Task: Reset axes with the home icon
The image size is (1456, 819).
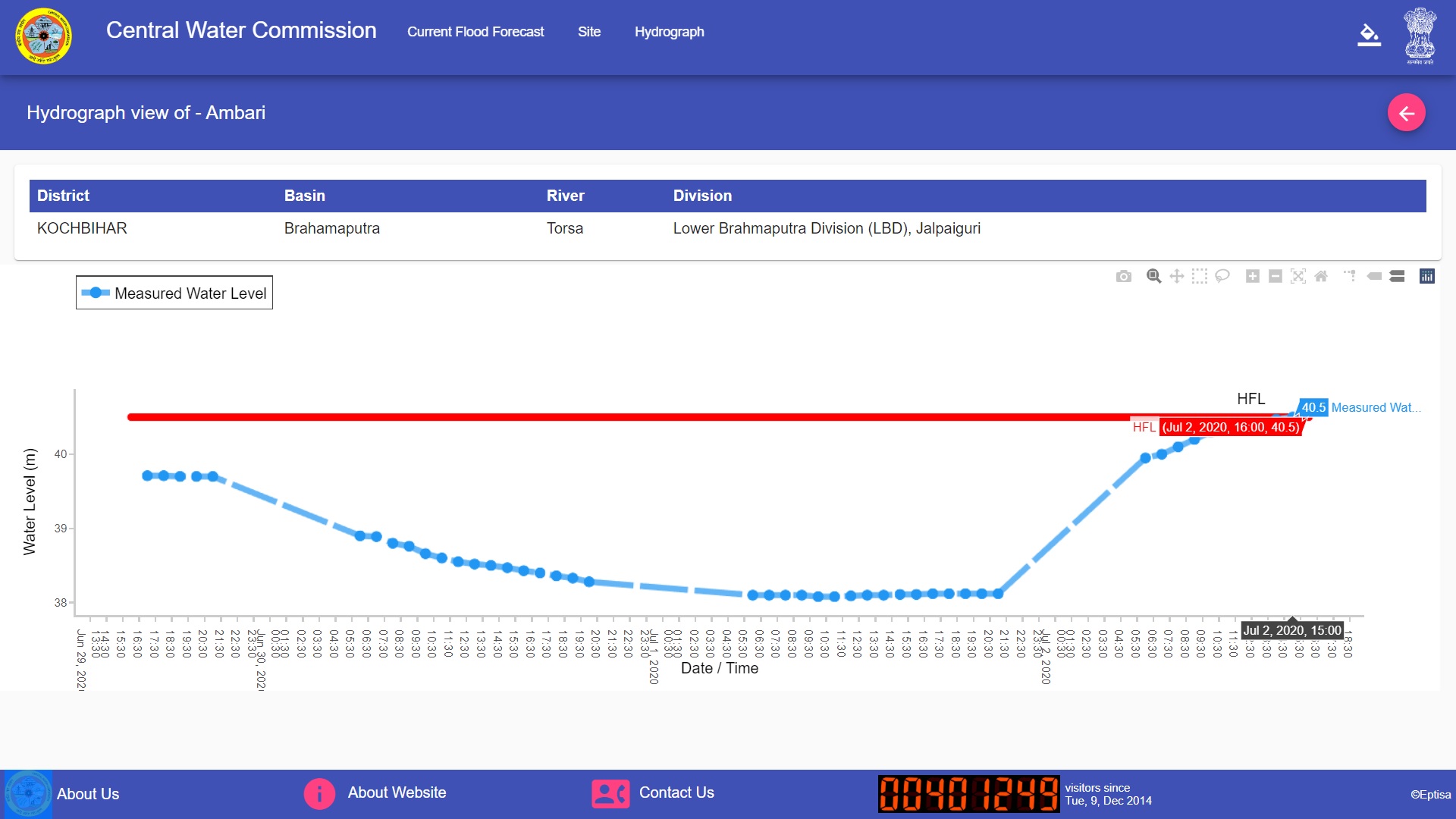Action: (x=1320, y=277)
